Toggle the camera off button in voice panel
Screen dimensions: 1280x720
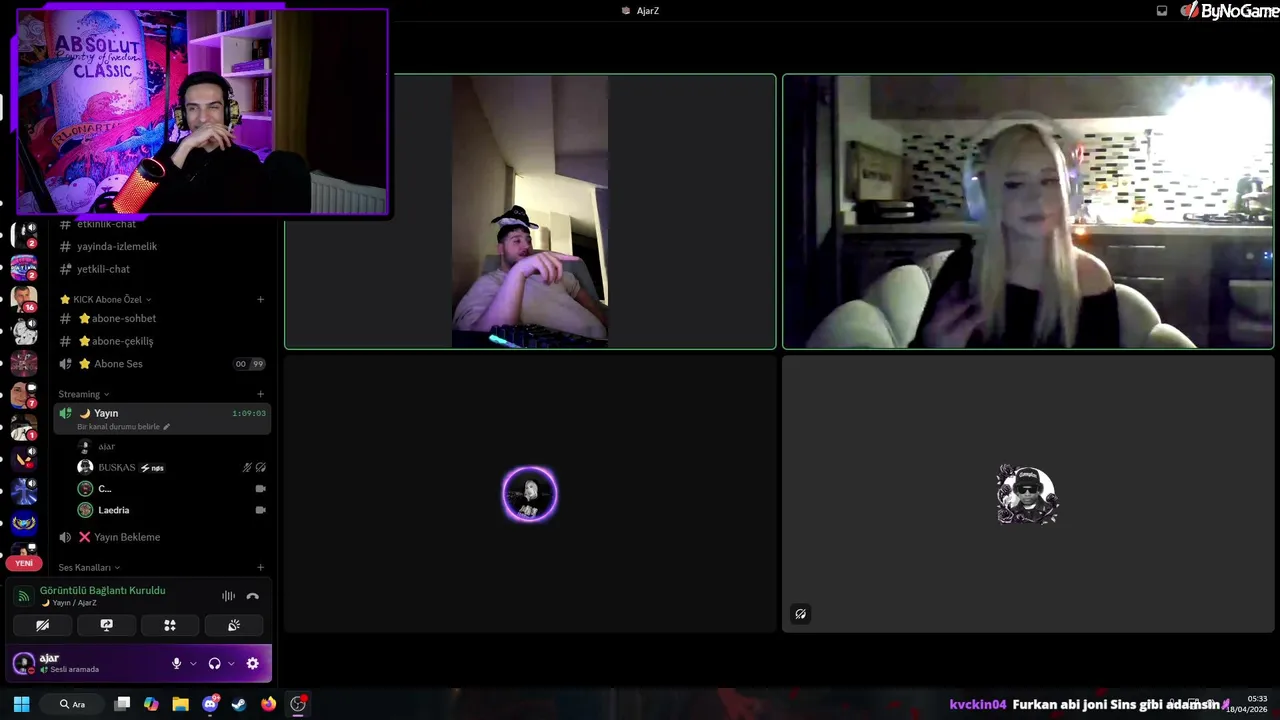(x=42, y=625)
